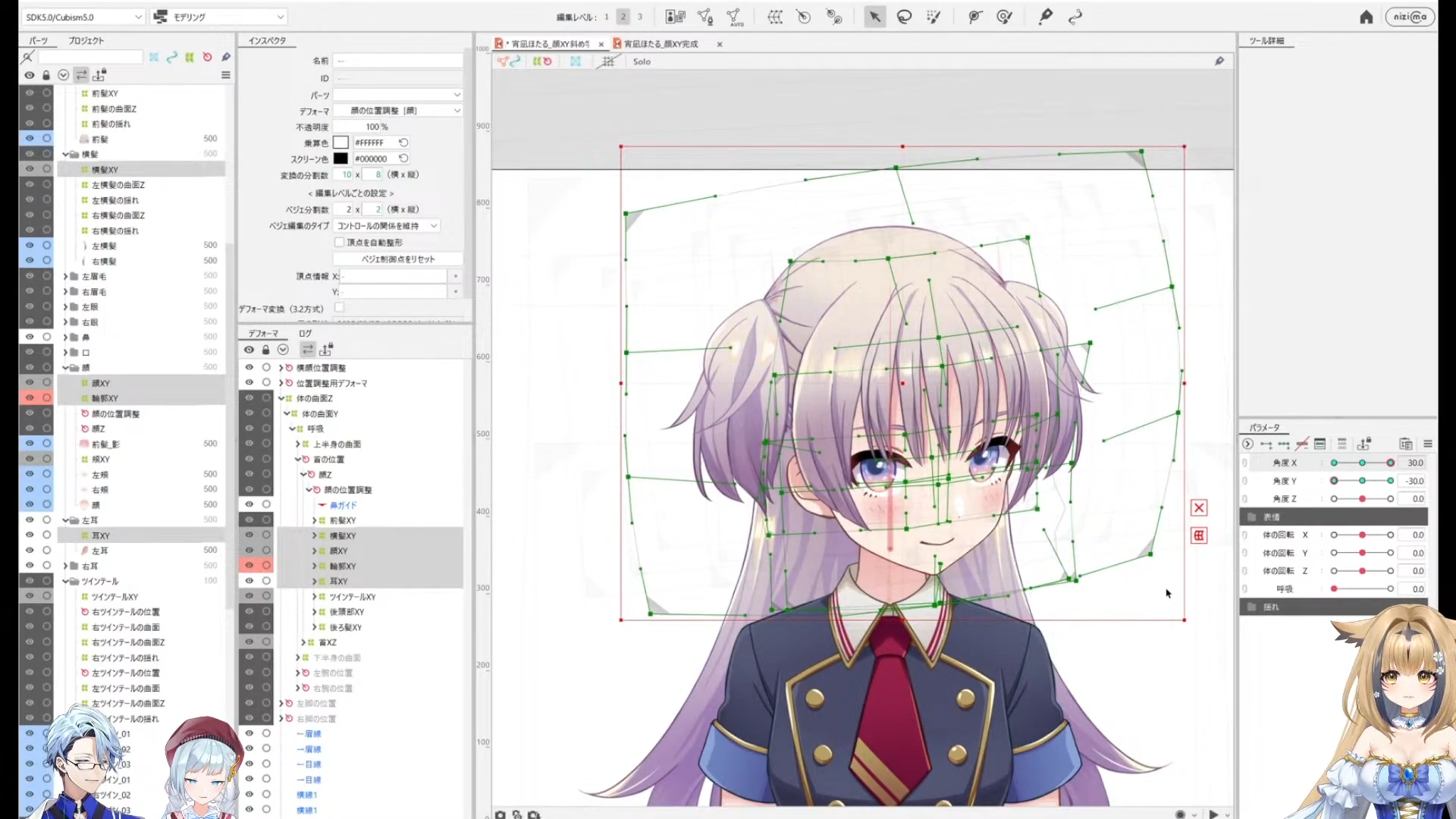1456x819 pixels.
Task: Switch to edit level 3
Action: [x=640, y=16]
